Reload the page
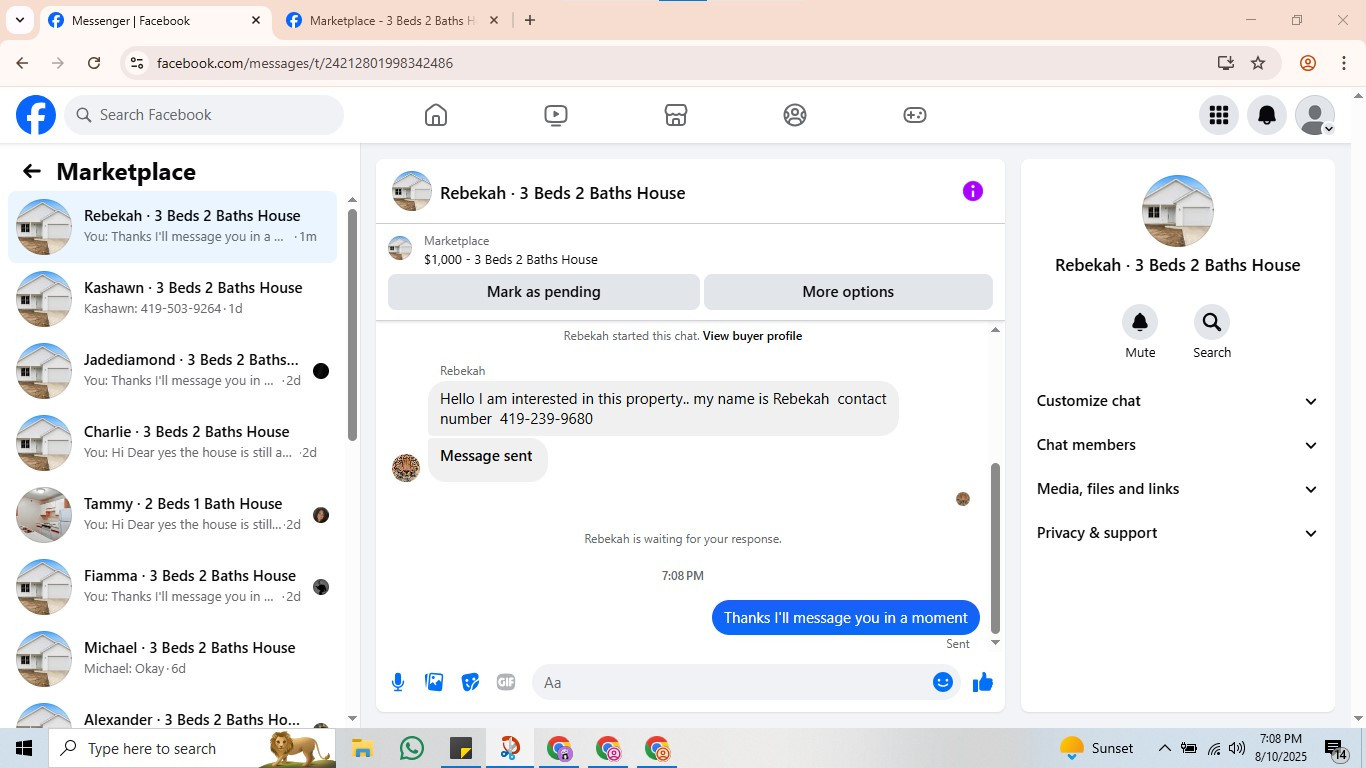Viewport: 1366px width, 768px height. (94, 63)
